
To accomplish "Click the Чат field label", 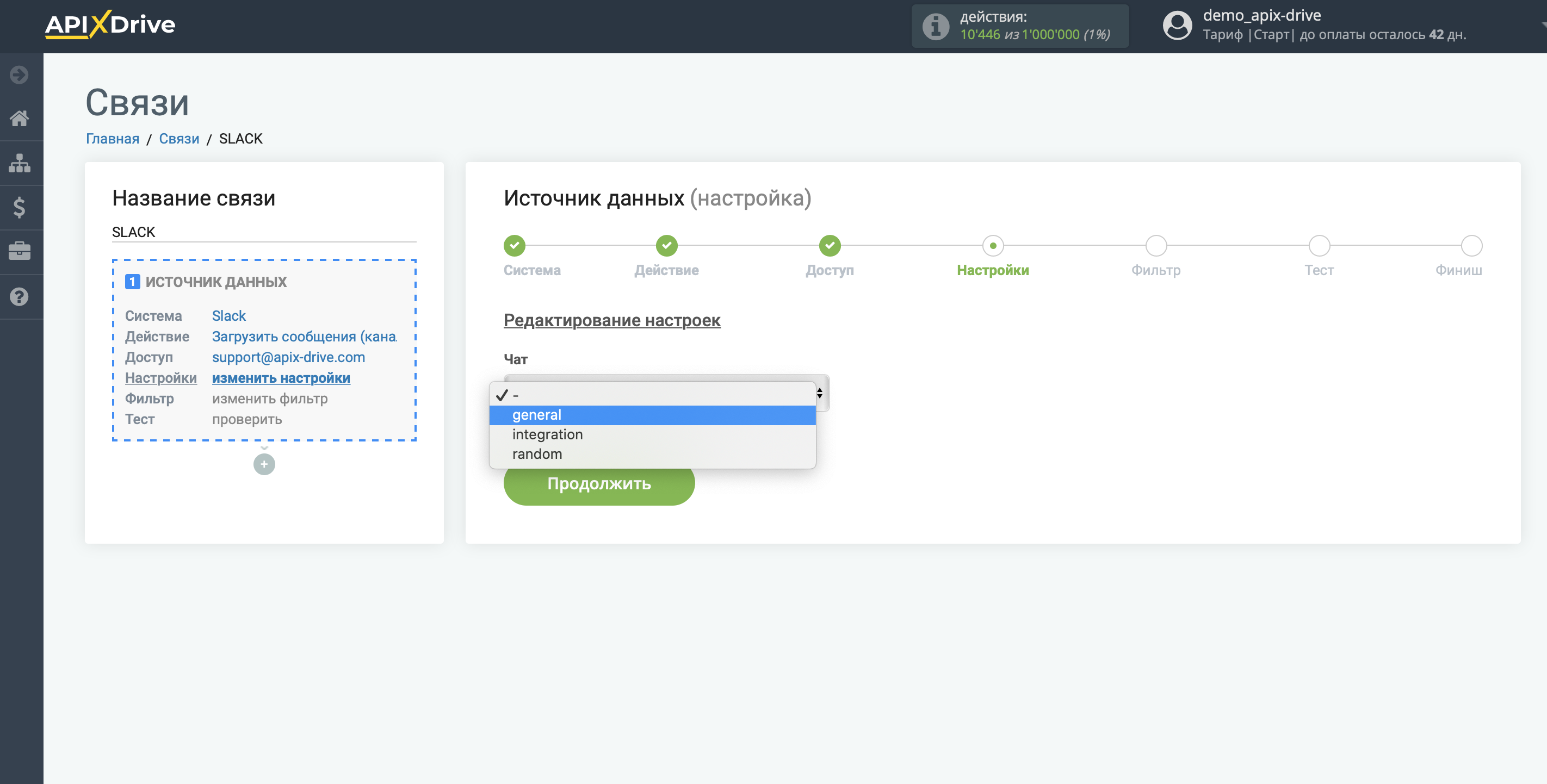I will 516,359.
